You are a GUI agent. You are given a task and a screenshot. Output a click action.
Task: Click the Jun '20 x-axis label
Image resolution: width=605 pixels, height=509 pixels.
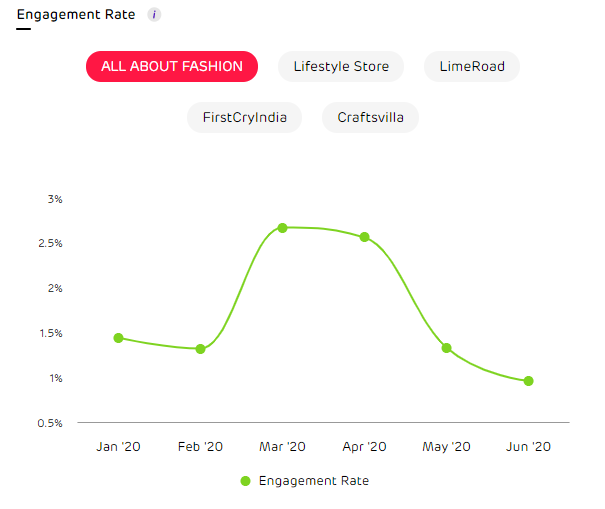click(529, 447)
